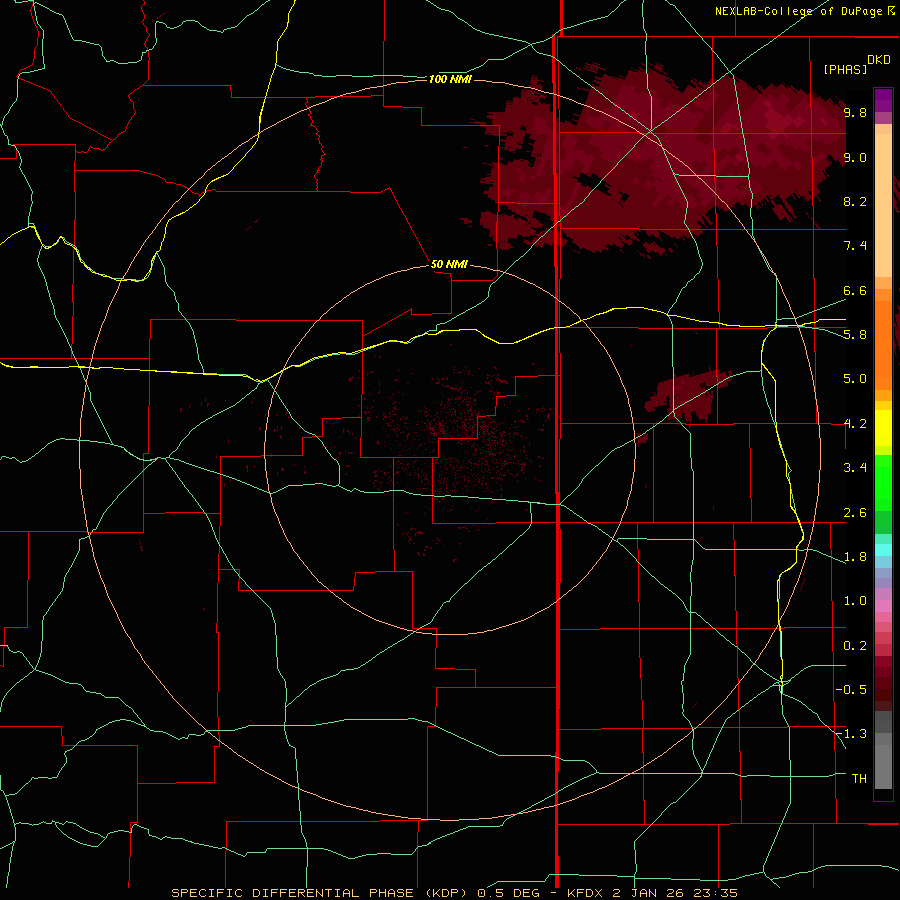The height and width of the screenshot is (900, 900).
Task: Select the 5.8 scale value
Action: pyautogui.click(x=855, y=335)
